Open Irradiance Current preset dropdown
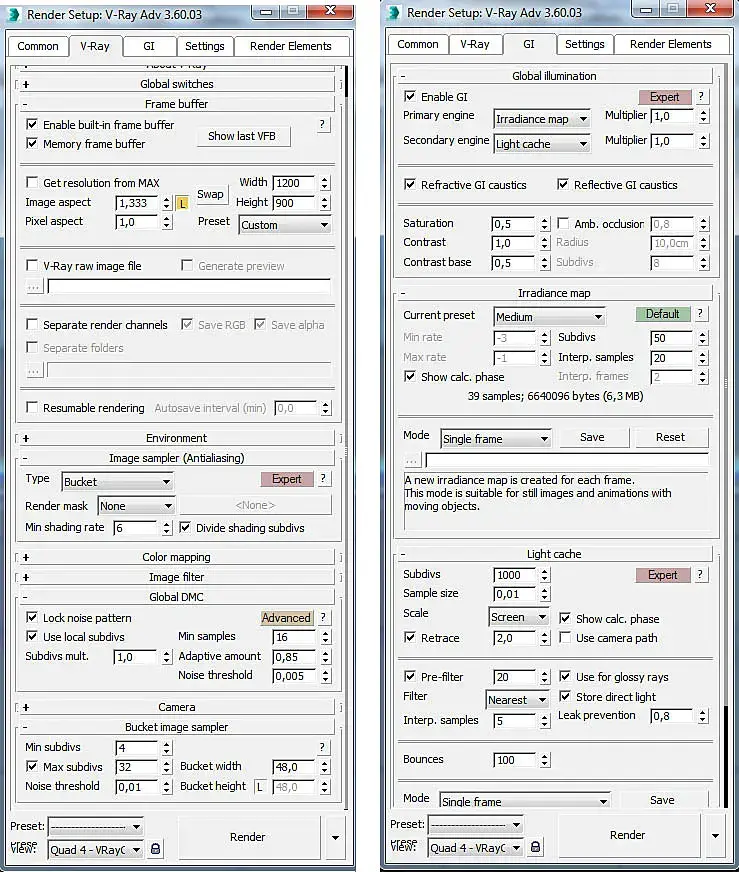 pos(549,316)
